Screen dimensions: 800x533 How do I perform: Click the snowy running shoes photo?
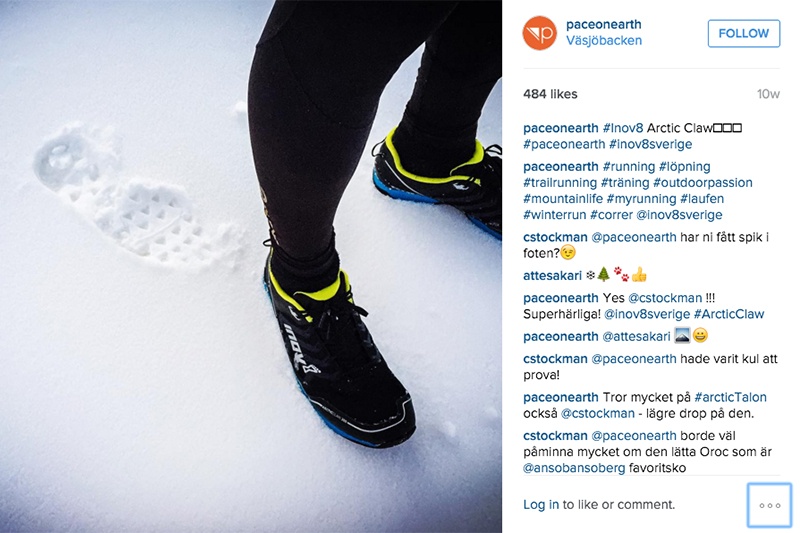point(251,266)
